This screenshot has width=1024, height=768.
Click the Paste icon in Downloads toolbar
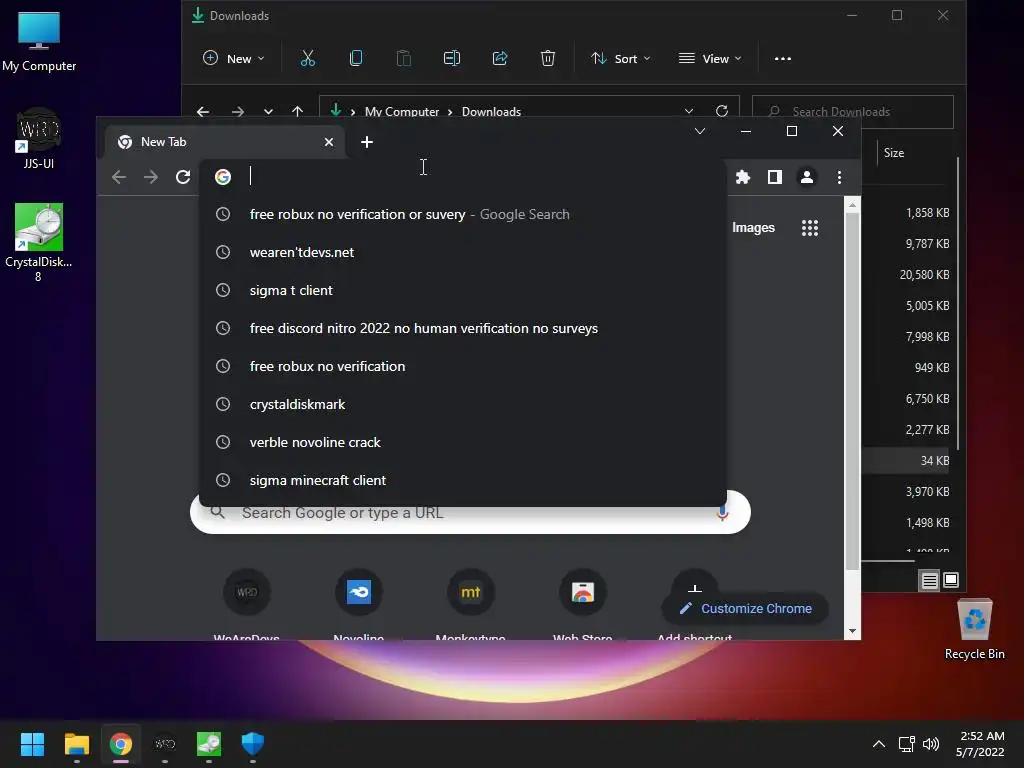tap(404, 59)
